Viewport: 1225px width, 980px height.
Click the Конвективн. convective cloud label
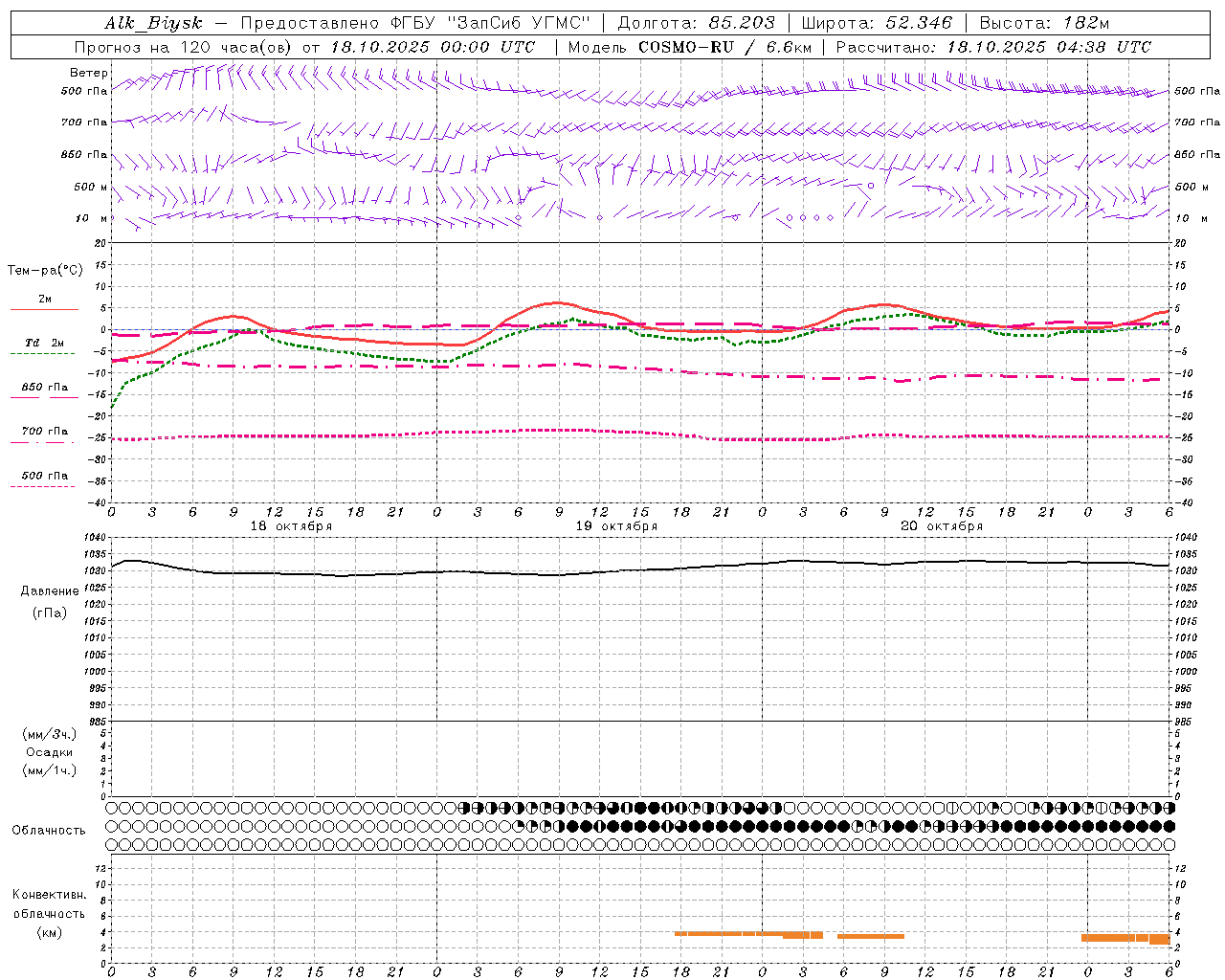[x=50, y=895]
